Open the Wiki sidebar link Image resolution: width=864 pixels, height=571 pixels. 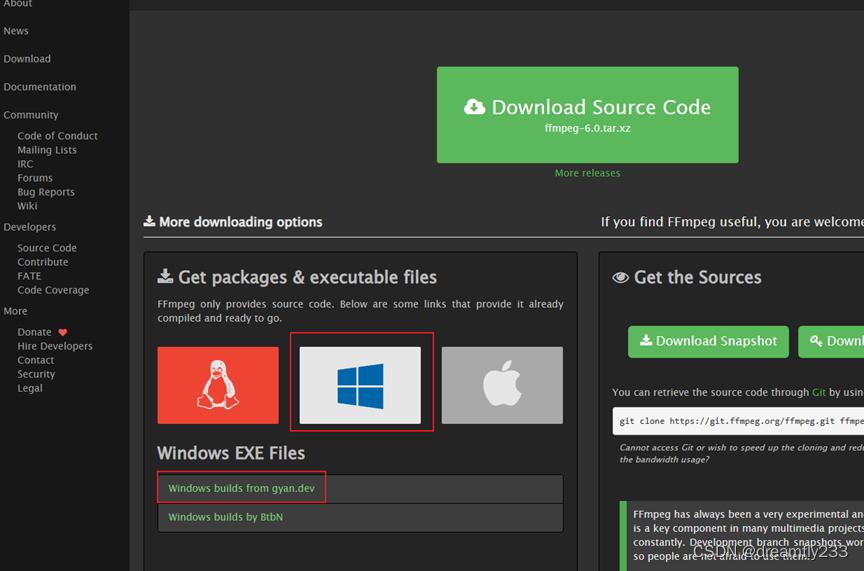(27, 206)
